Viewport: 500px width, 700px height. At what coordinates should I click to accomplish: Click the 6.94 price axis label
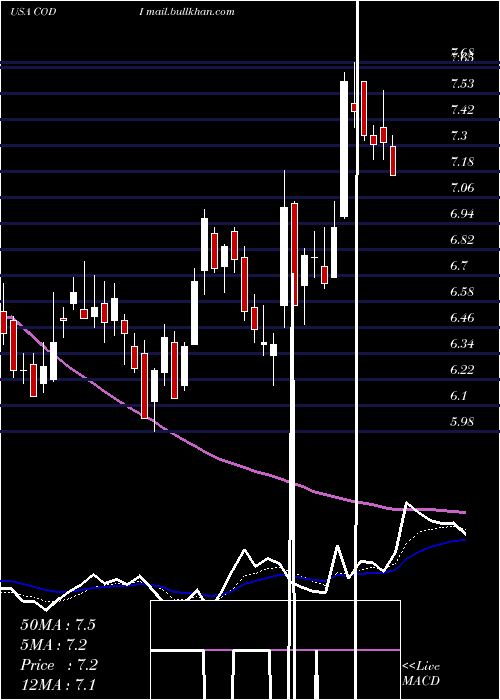click(x=462, y=213)
